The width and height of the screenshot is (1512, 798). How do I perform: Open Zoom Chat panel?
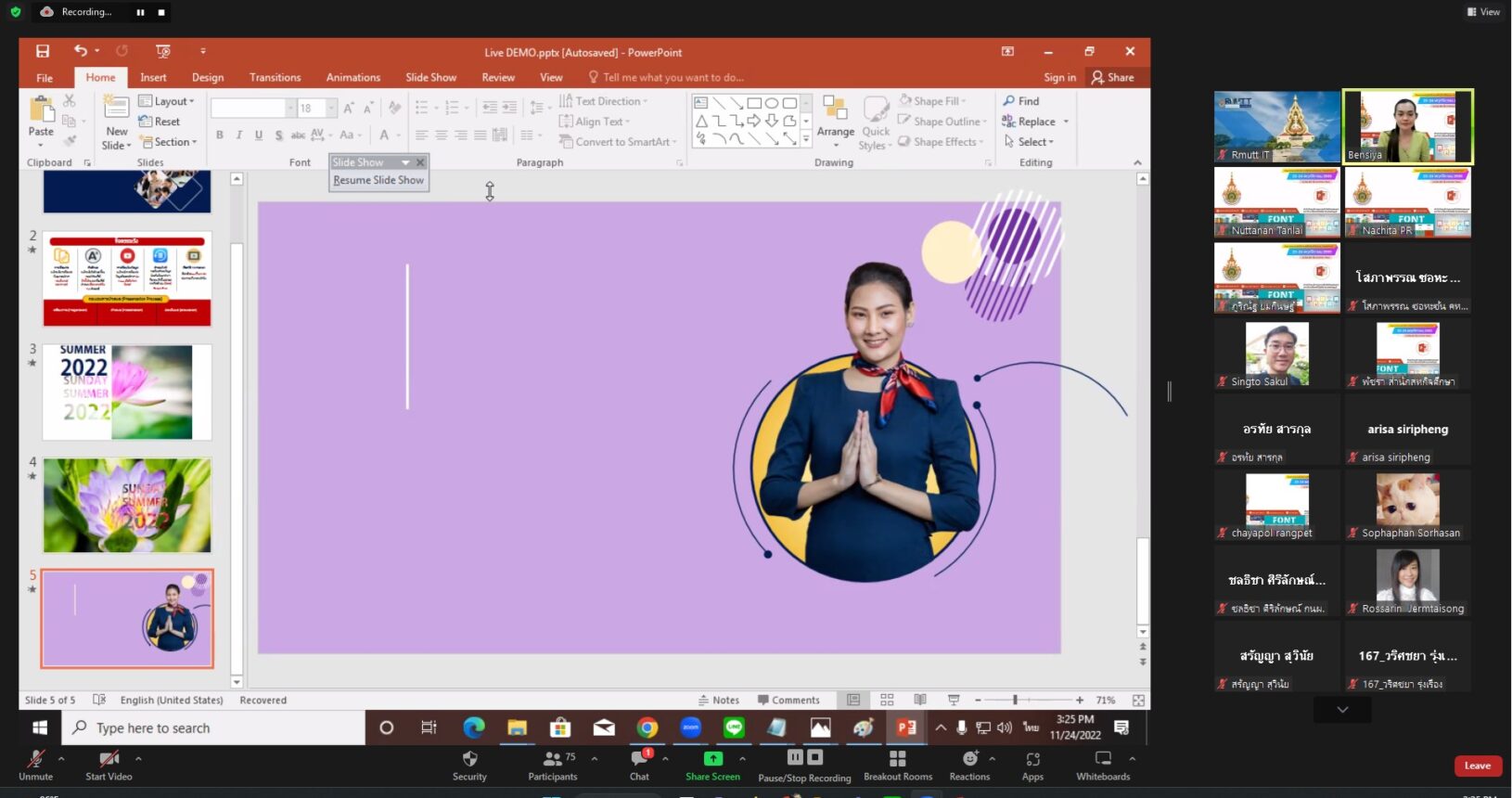(640, 766)
